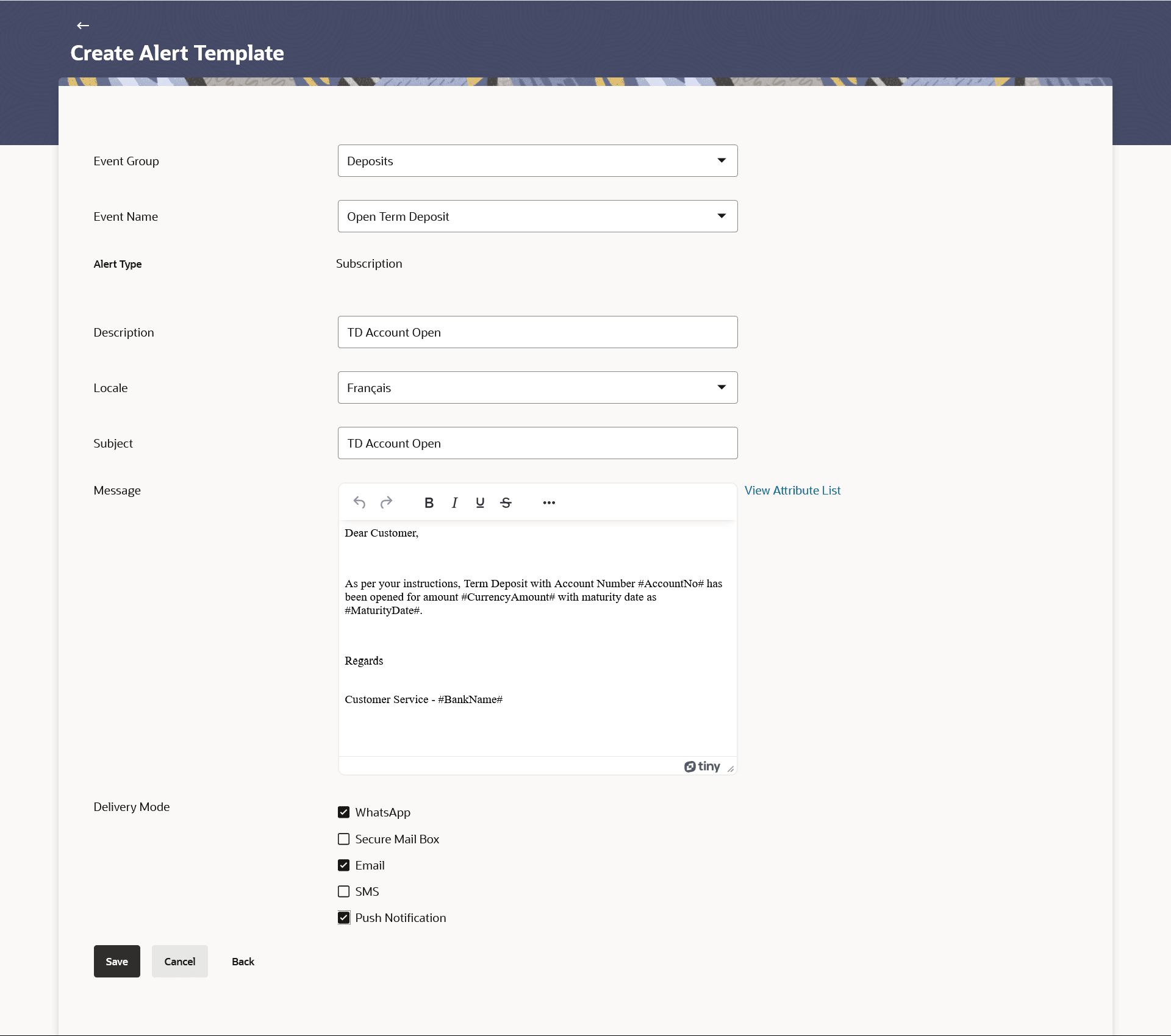Open the Event Group dropdown
This screenshot has width=1171, height=1036.
click(x=537, y=161)
